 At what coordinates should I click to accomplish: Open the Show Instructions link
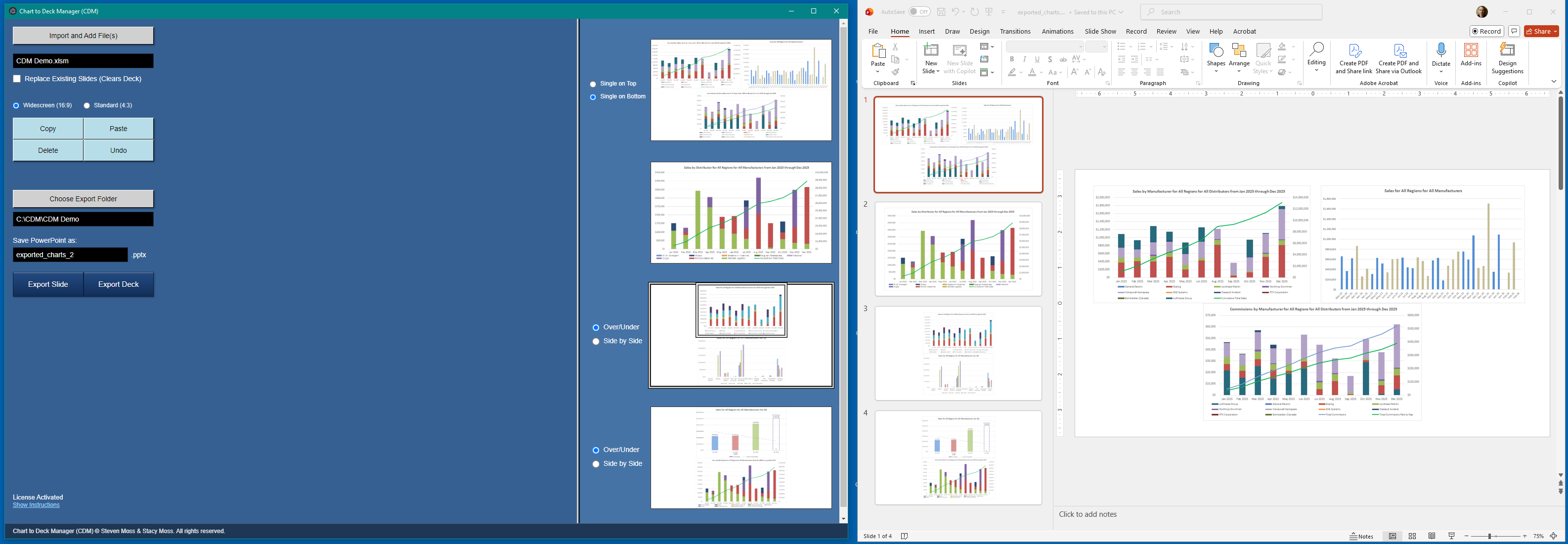pyautogui.click(x=35, y=504)
